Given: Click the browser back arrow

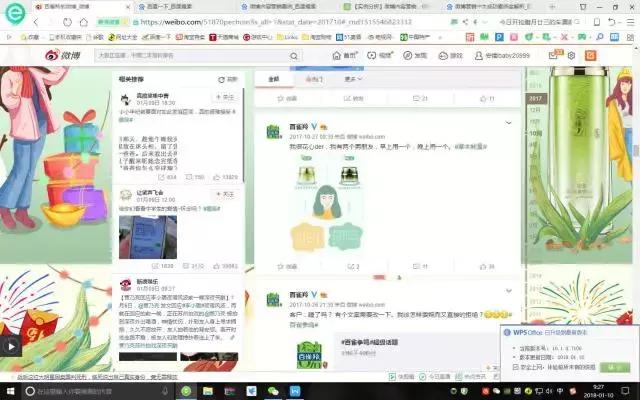Looking at the screenshot, I should pyautogui.click(x=36, y=22).
